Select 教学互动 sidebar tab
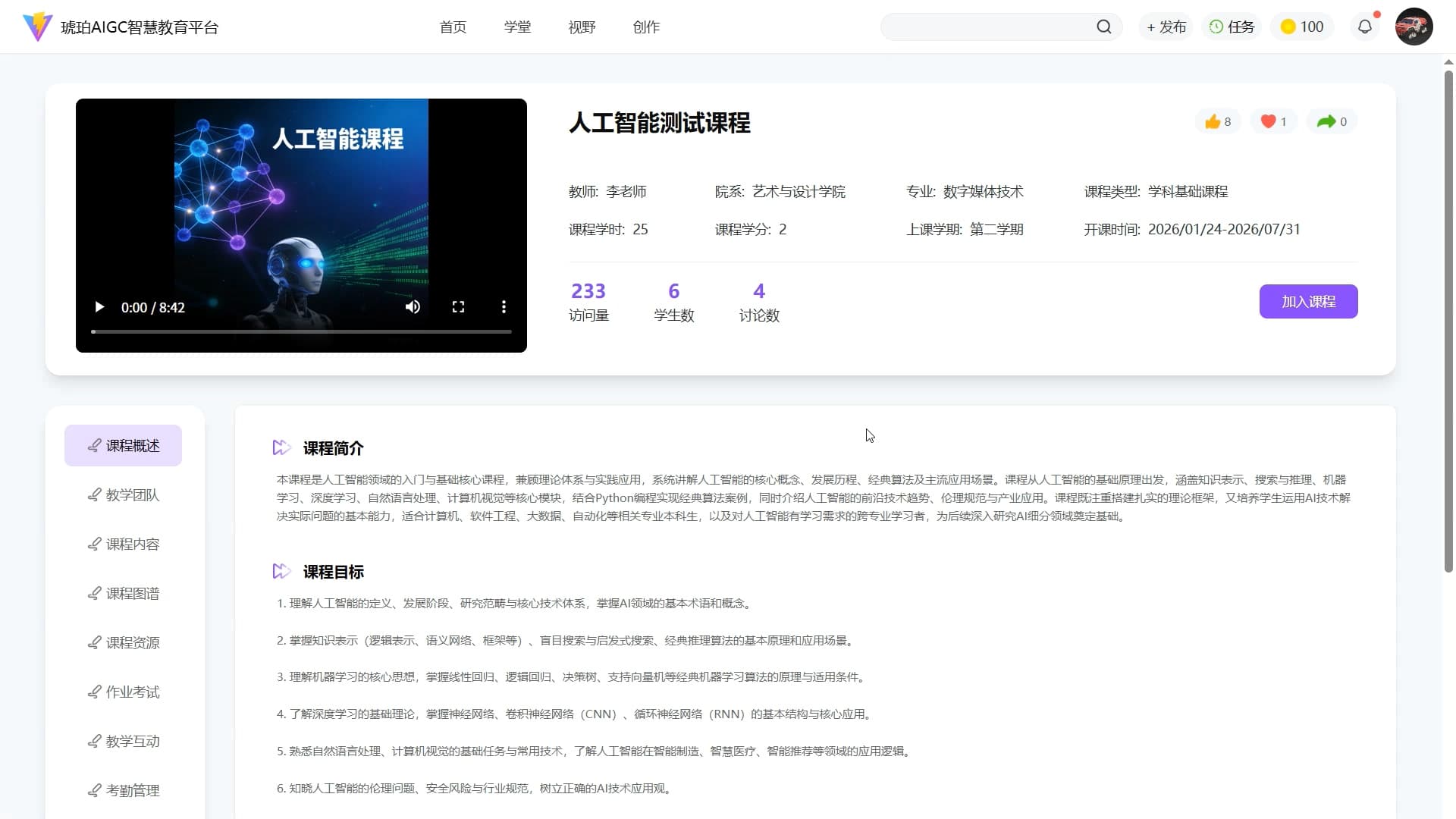This screenshot has height=819, width=1456. 123,742
